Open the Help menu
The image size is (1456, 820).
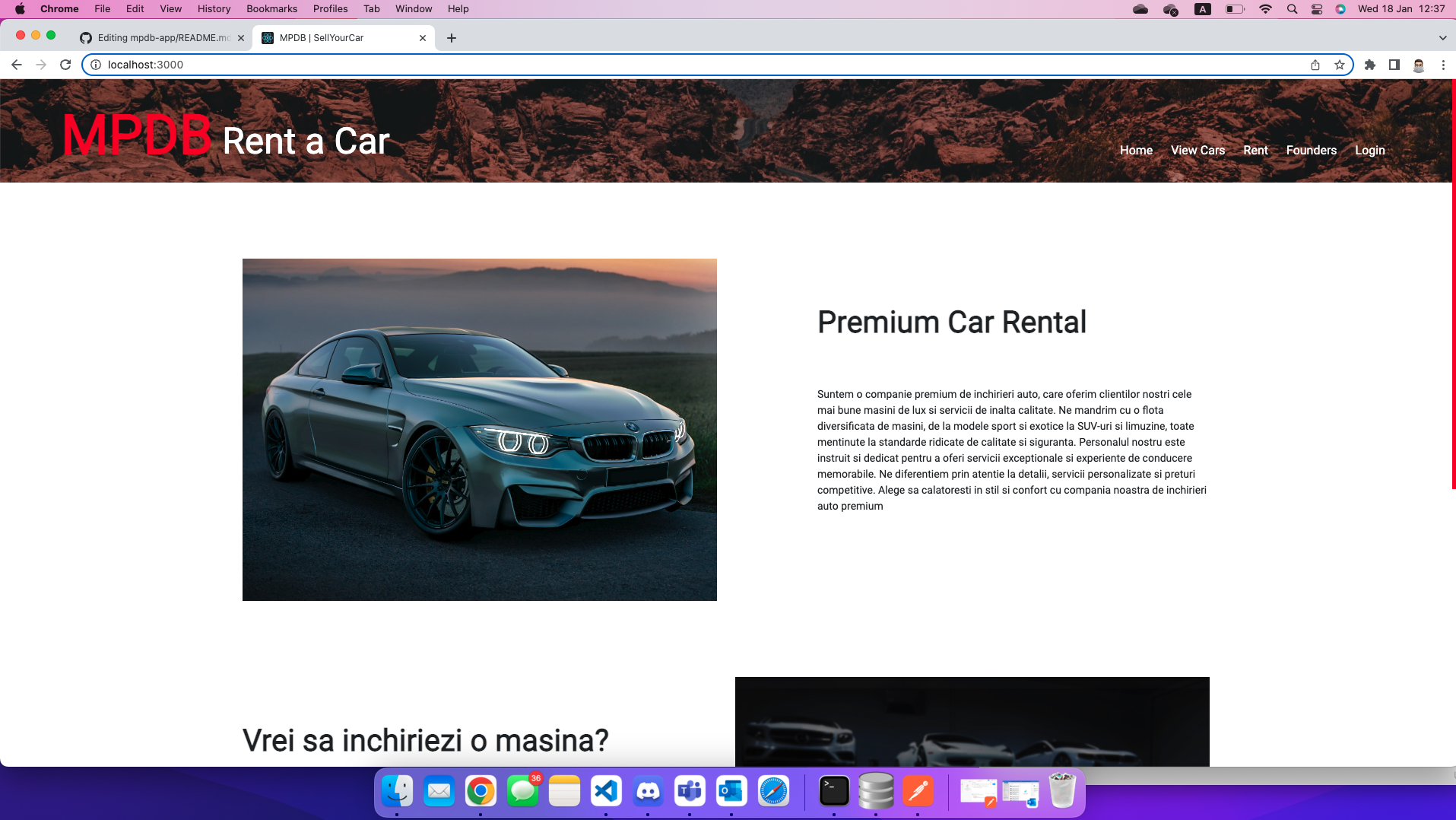[458, 9]
